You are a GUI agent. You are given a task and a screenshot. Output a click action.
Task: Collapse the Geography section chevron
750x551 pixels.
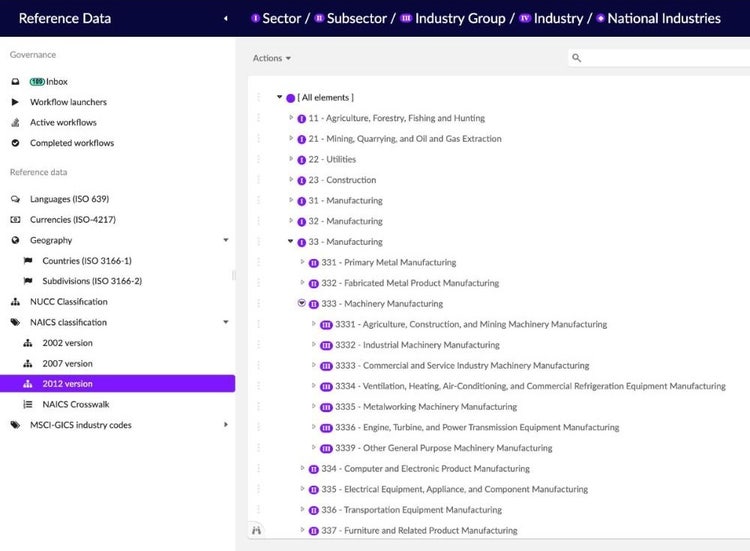226,240
